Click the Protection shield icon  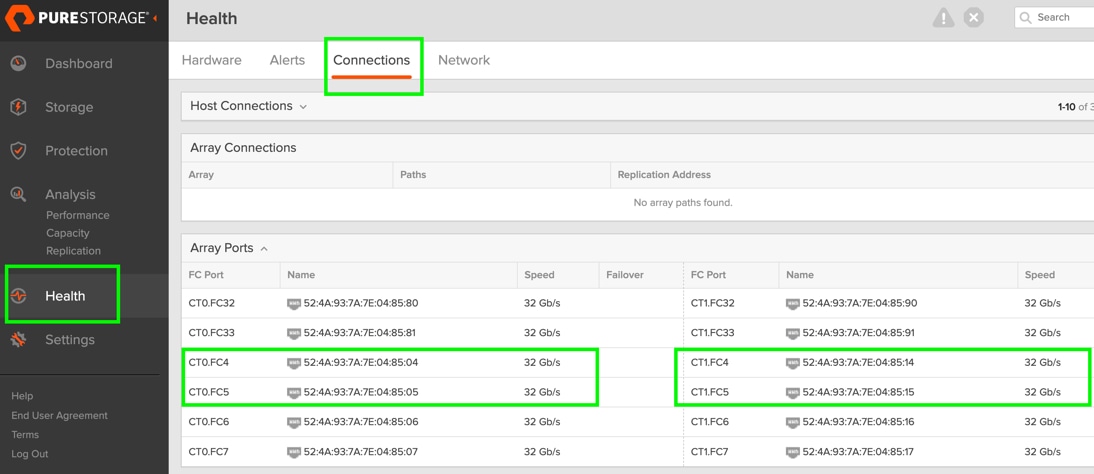[x=19, y=151]
